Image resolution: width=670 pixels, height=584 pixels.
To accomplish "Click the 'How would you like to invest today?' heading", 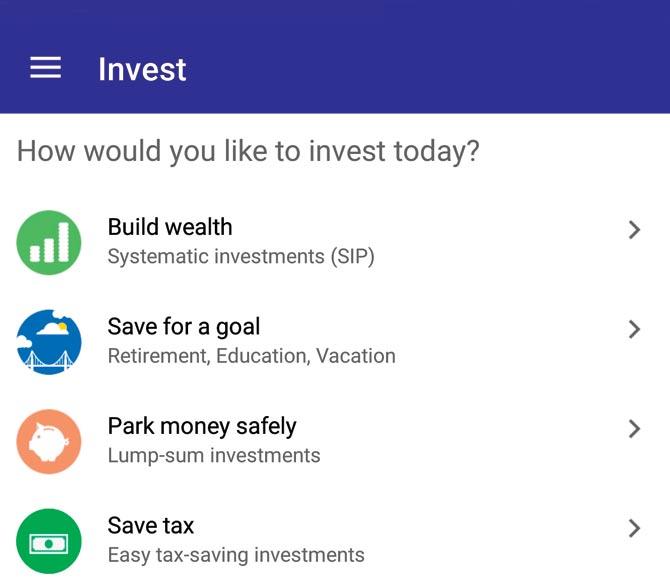I will pos(248,151).
